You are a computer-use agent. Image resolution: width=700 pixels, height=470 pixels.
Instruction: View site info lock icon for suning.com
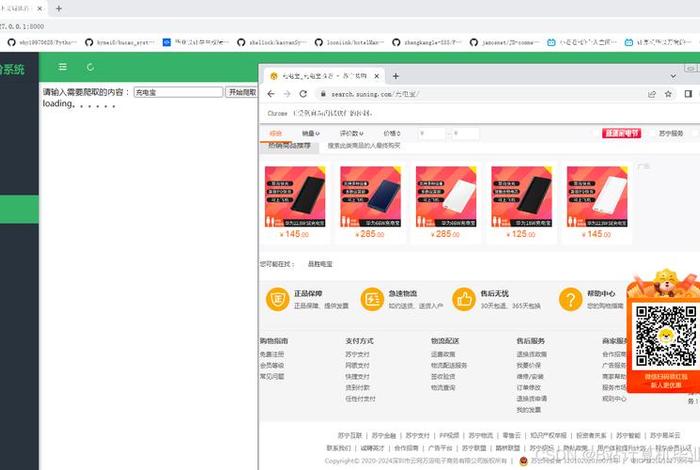pos(323,94)
